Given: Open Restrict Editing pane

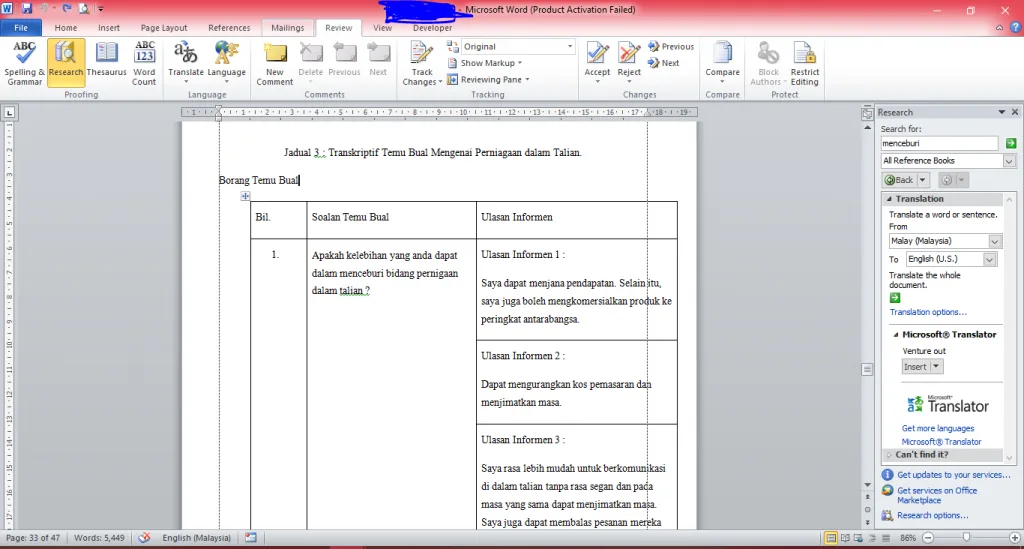Looking at the screenshot, I should [805, 63].
